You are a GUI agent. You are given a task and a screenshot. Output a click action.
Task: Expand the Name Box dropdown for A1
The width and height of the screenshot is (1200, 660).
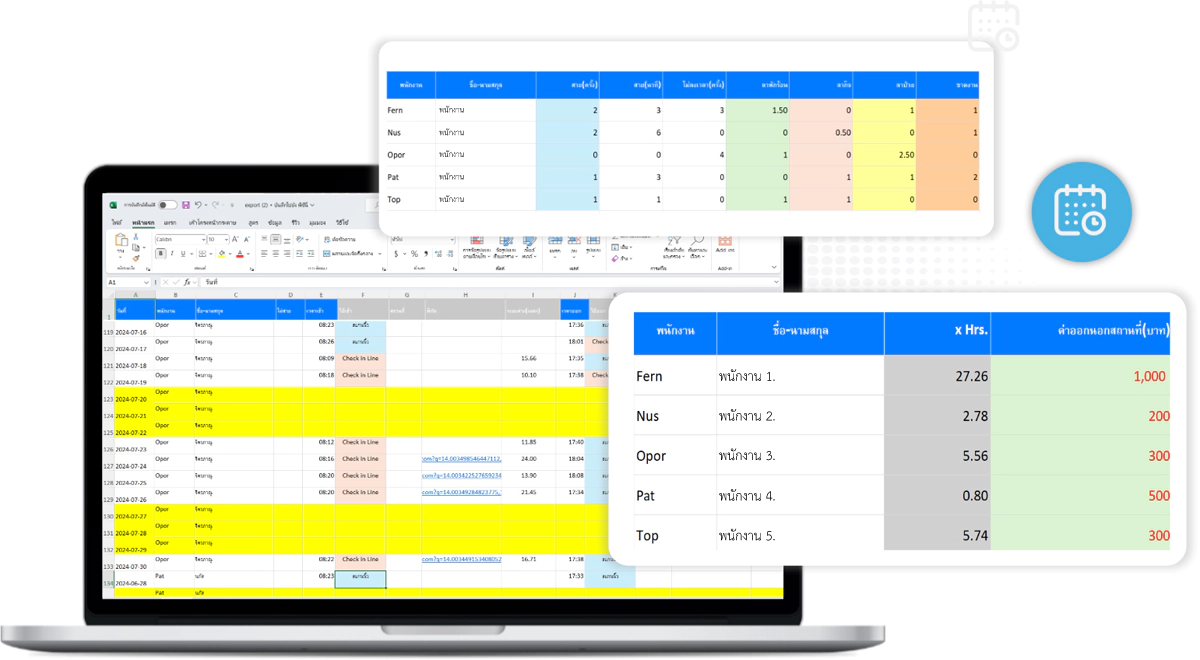tap(146, 283)
